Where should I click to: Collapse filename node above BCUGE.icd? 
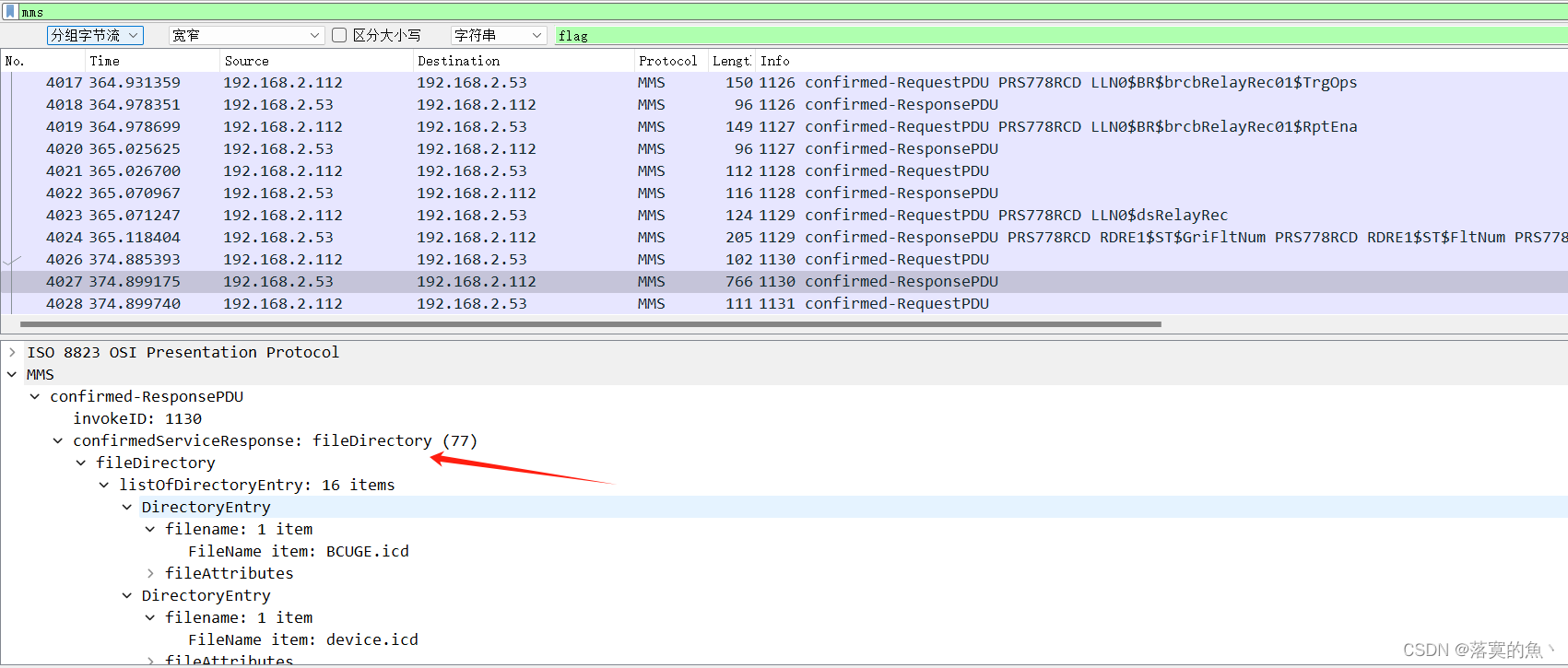pos(150,529)
